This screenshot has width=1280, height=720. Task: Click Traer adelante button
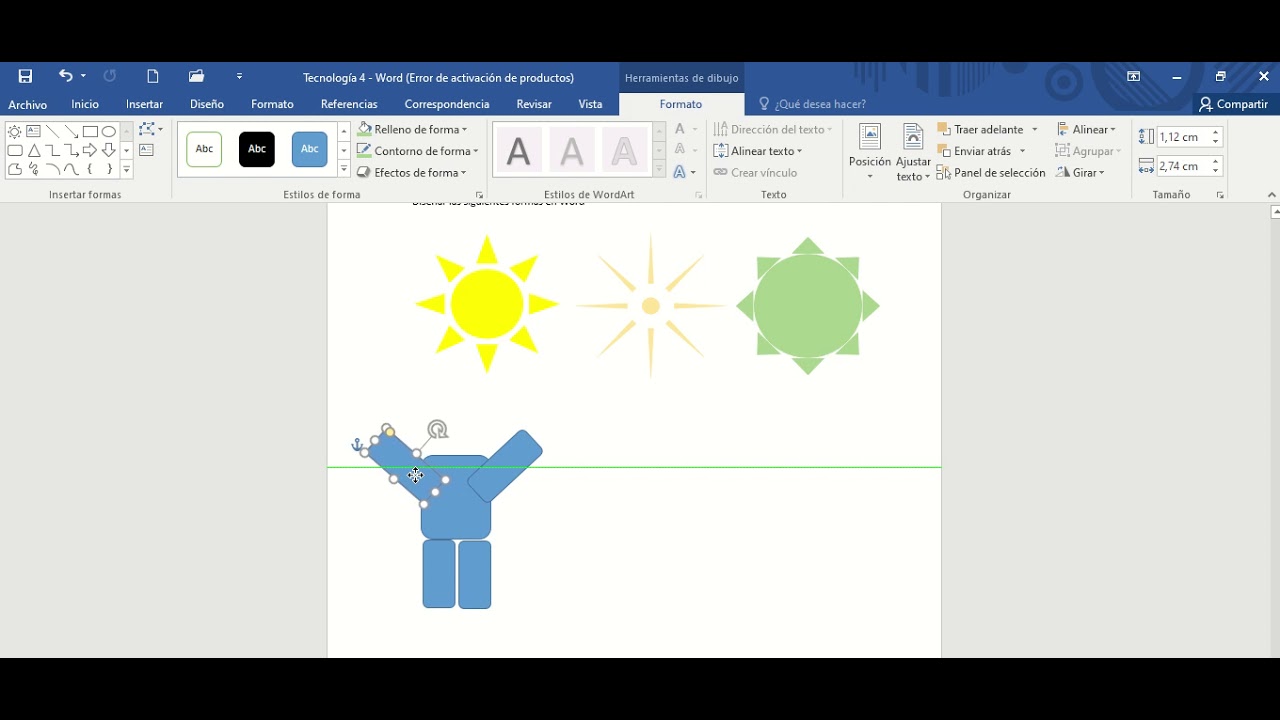point(980,129)
